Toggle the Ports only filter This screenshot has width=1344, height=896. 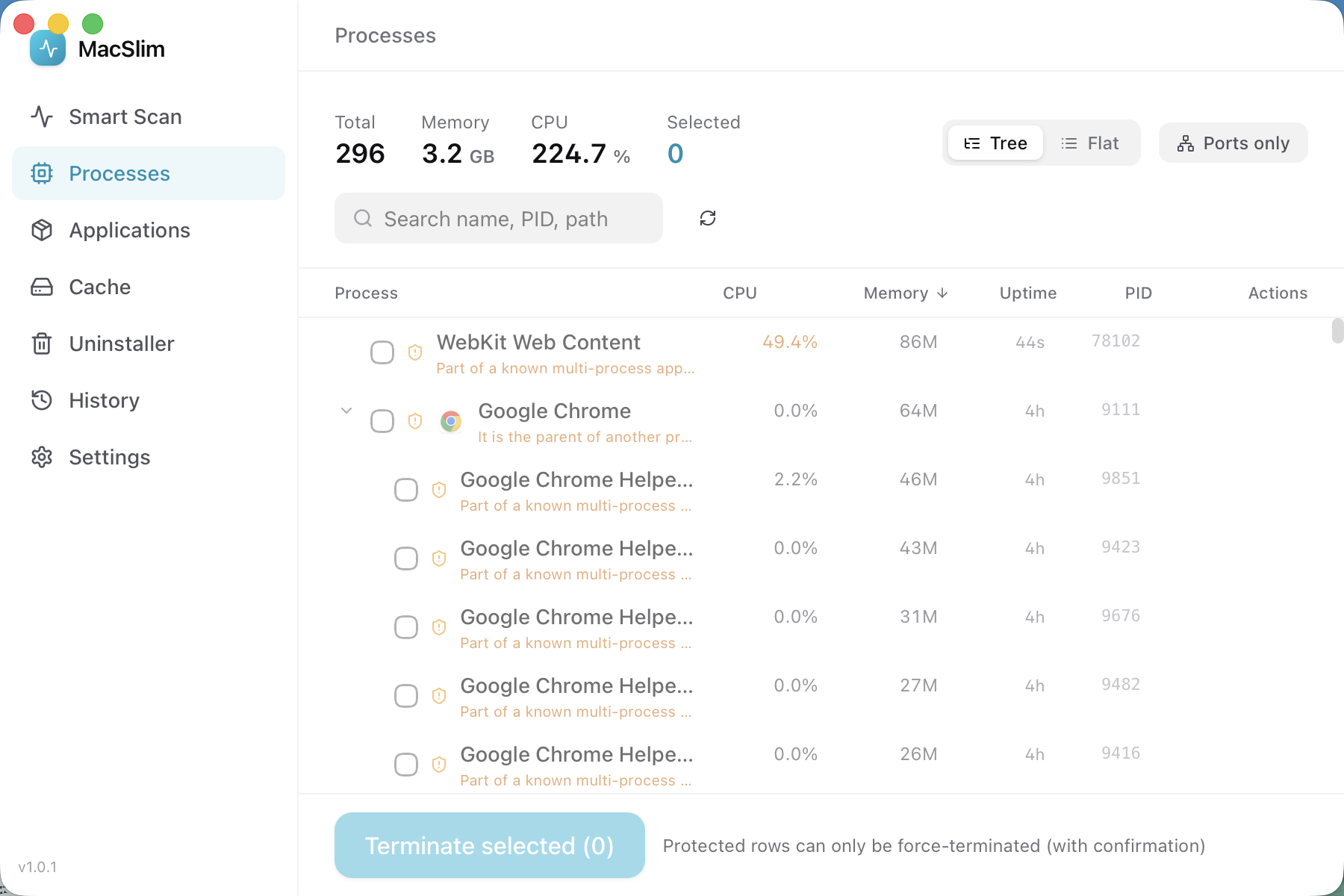pyautogui.click(x=1233, y=143)
